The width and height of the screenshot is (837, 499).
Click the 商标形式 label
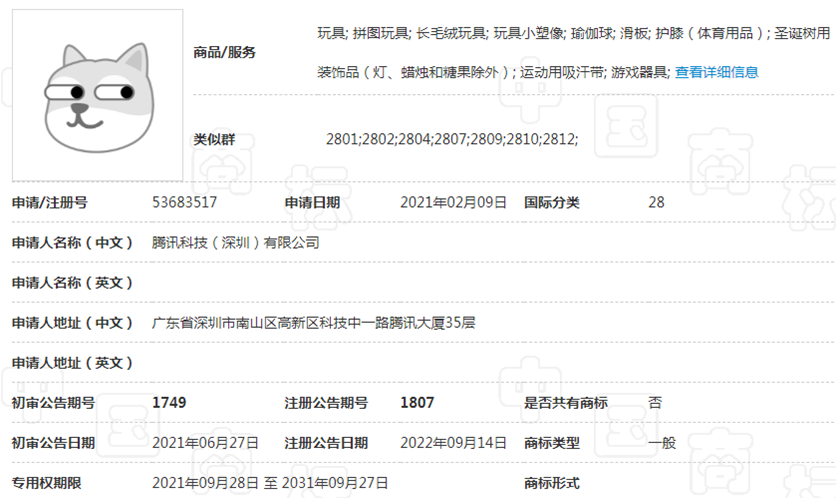552,482
